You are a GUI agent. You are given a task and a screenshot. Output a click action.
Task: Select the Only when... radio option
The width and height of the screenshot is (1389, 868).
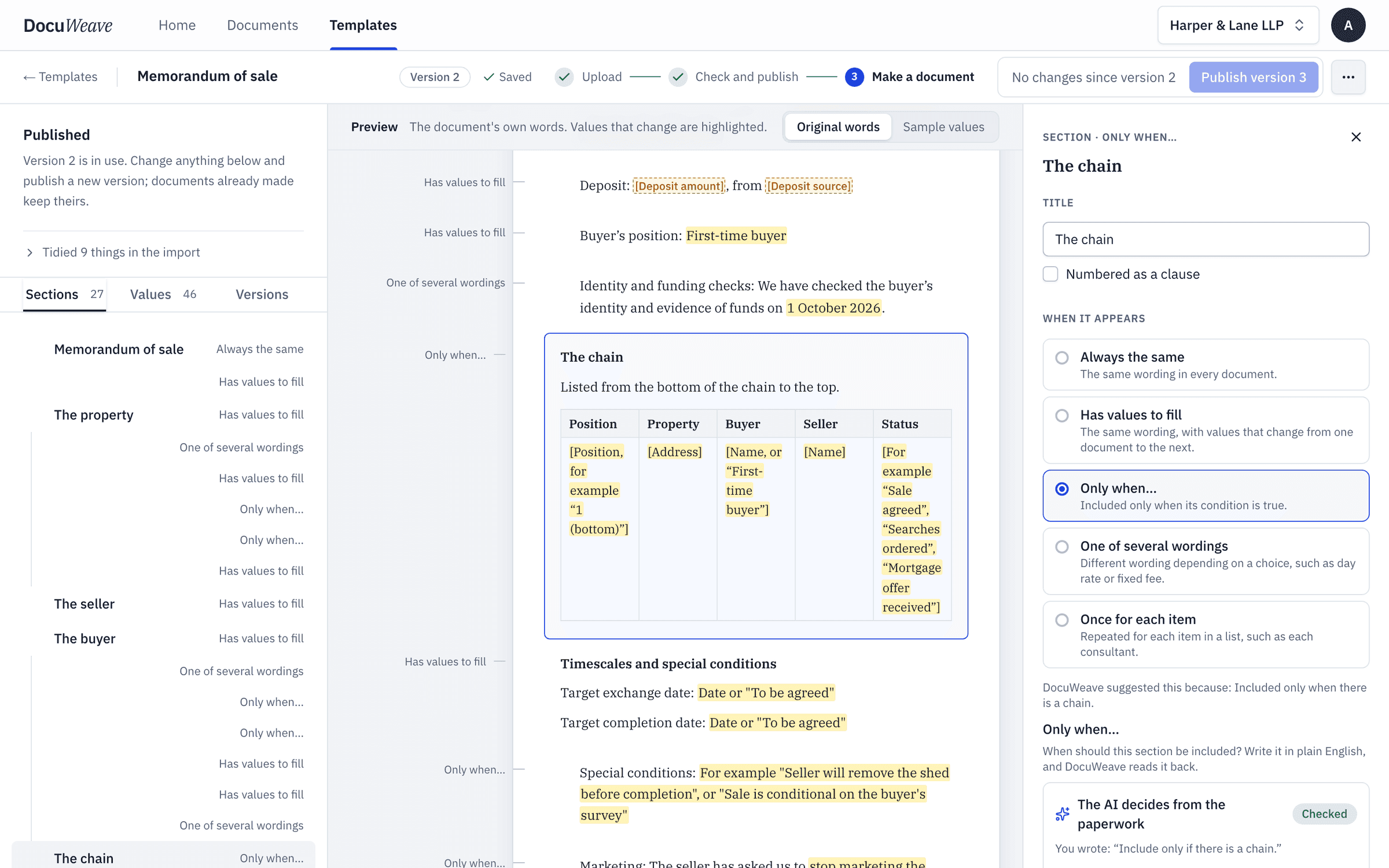point(1206,496)
